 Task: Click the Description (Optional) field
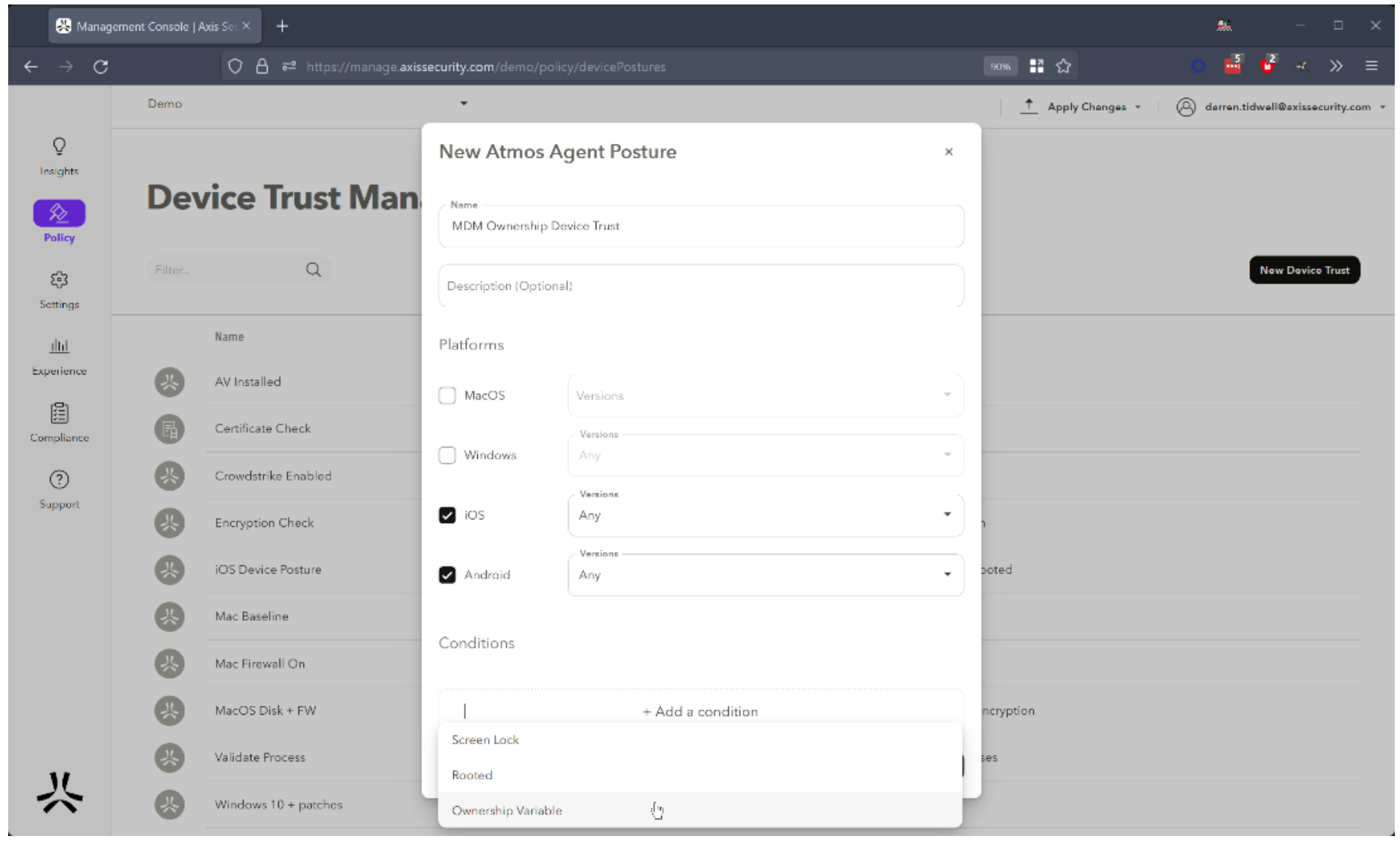point(701,285)
